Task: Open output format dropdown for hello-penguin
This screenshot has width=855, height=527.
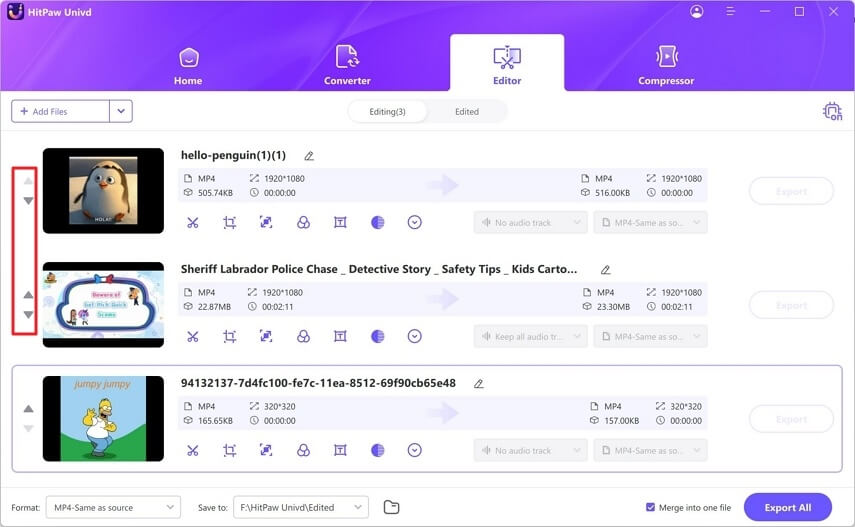Action: coord(651,223)
